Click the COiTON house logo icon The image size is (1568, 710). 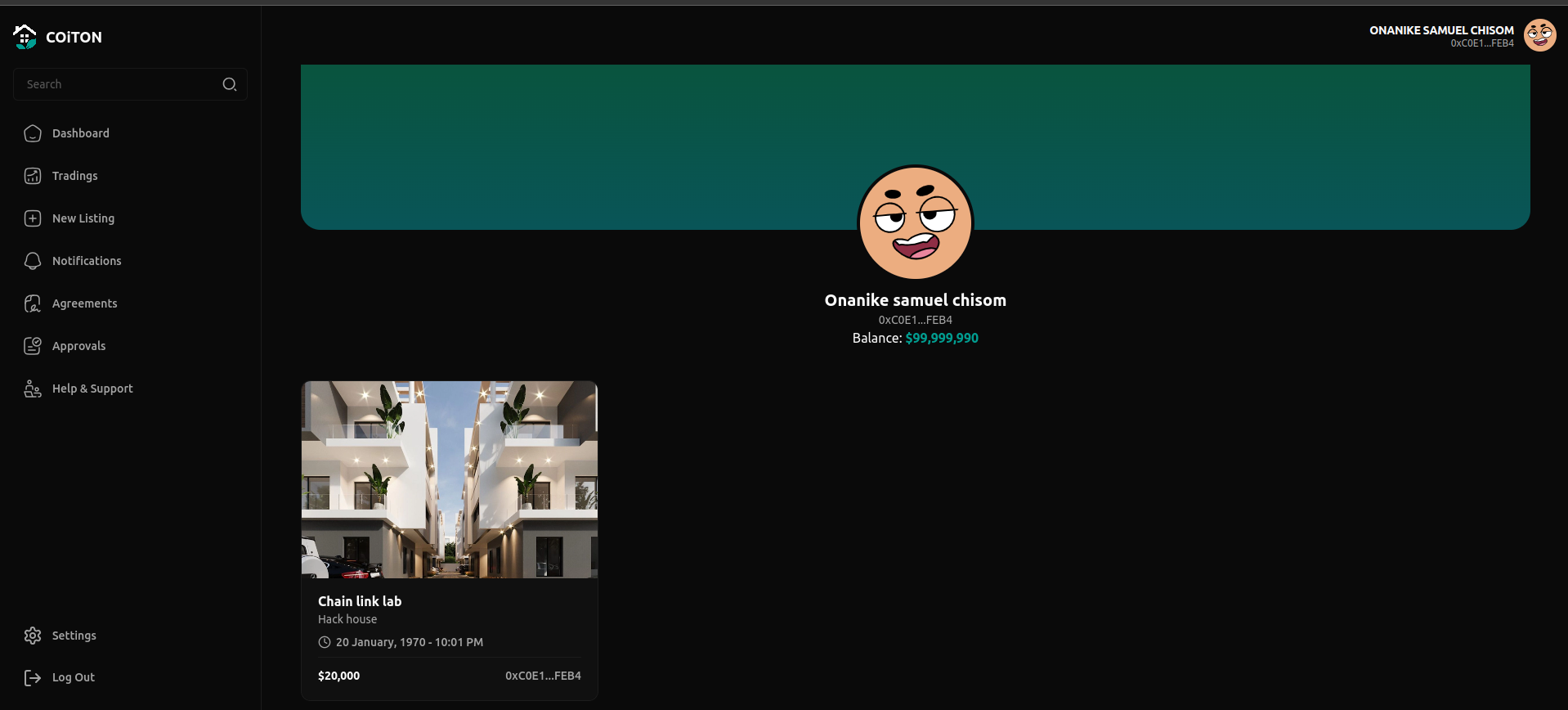[25, 37]
